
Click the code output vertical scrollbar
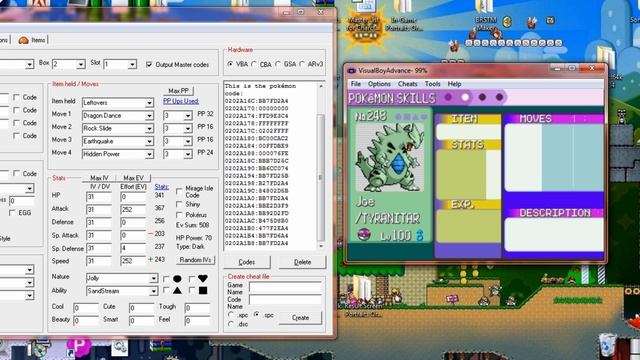[x=320, y=165]
